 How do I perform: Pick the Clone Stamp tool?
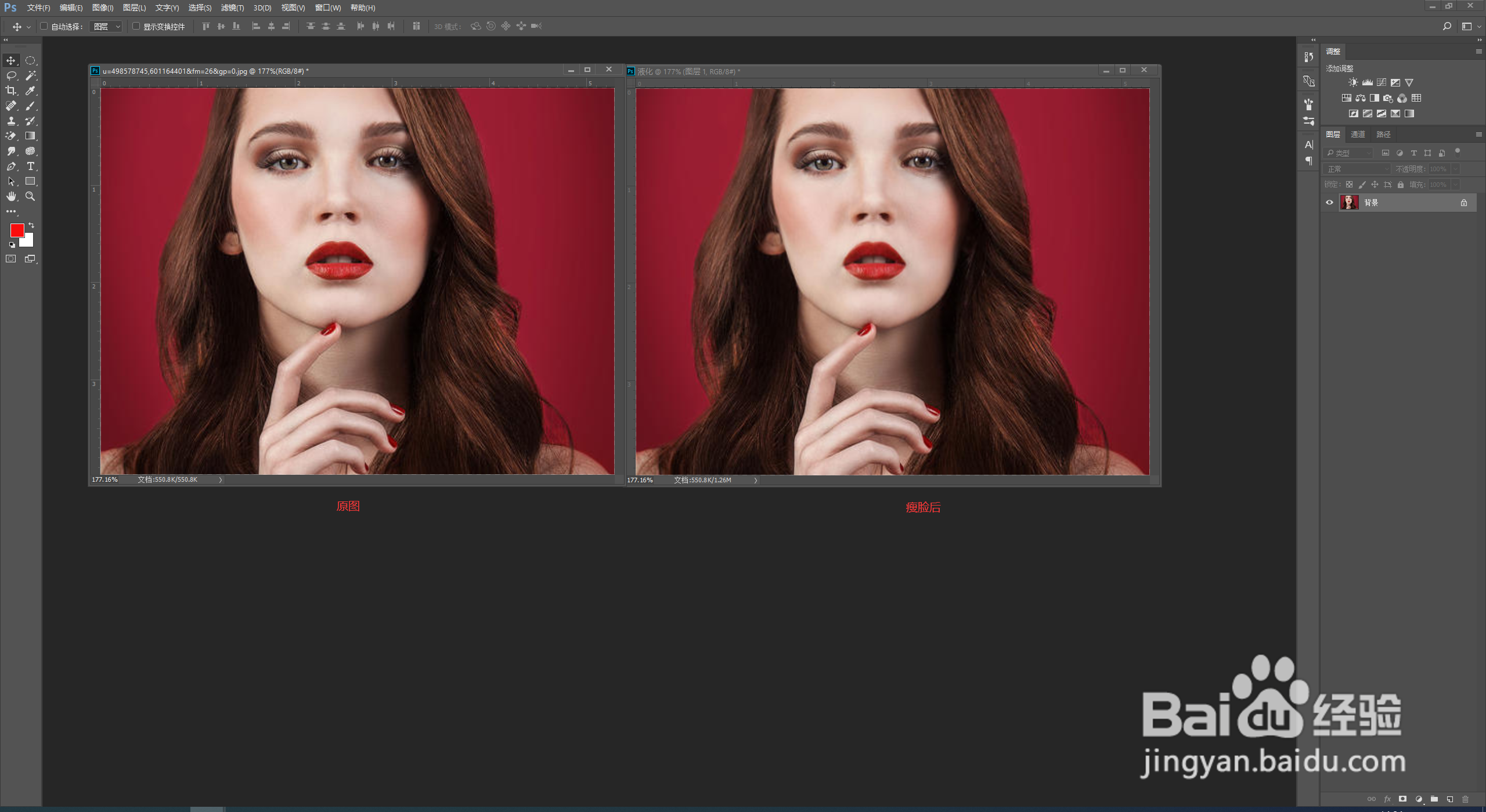11,121
